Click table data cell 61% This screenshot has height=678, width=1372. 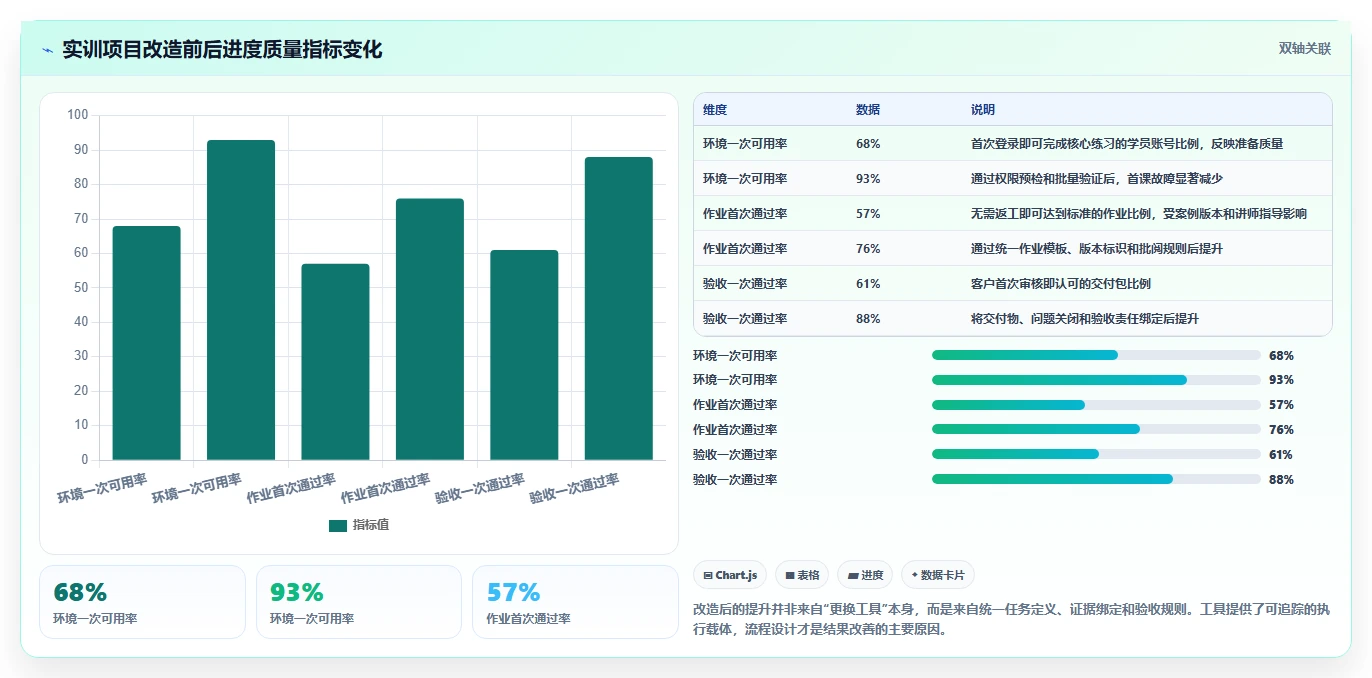pyautogui.click(x=868, y=284)
